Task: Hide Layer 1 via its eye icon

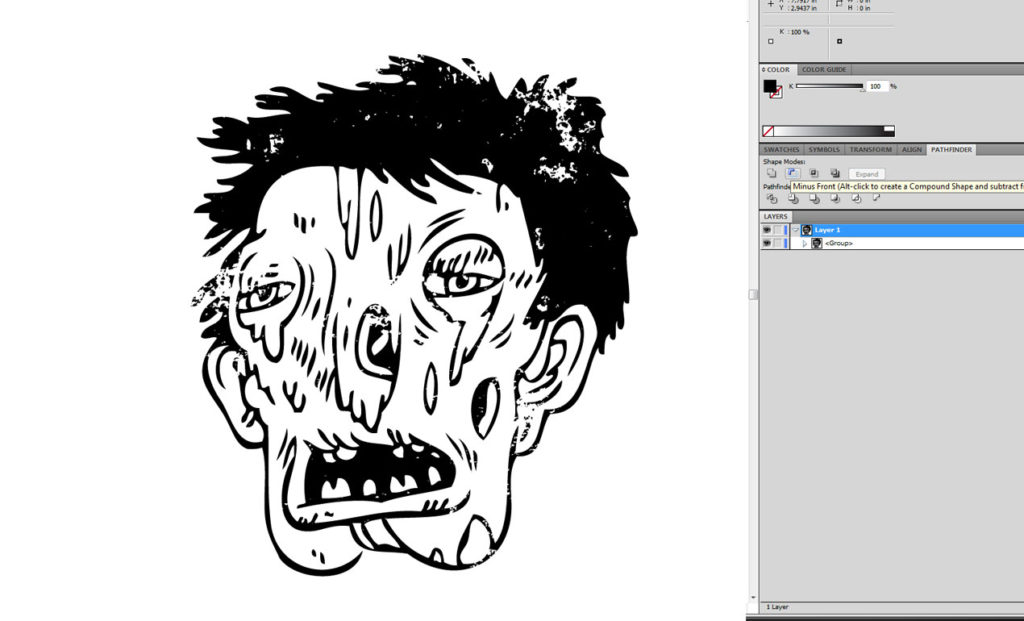Action: (767, 230)
